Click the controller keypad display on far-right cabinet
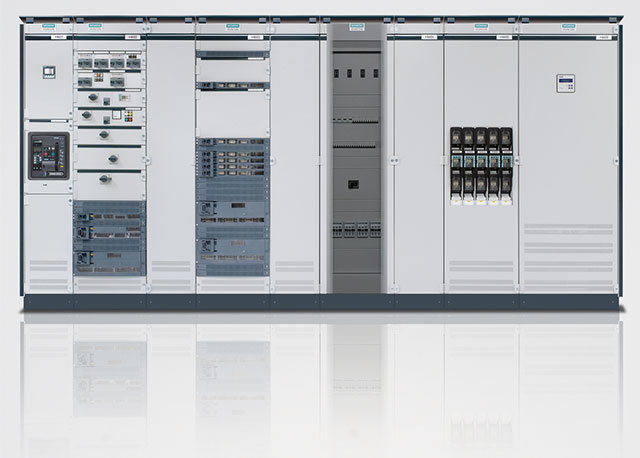 [565, 83]
